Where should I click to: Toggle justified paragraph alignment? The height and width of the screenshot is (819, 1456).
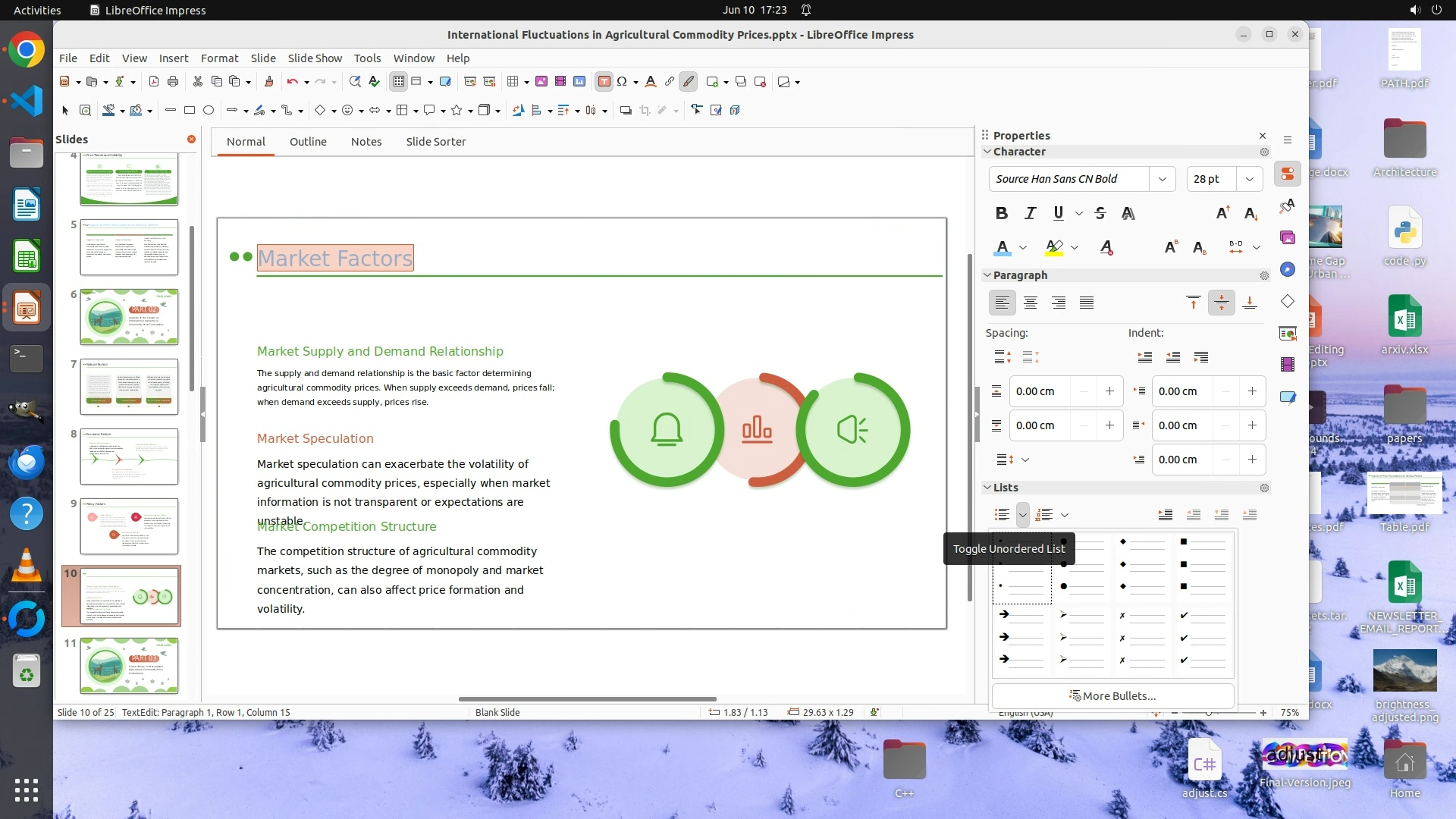[1087, 303]
